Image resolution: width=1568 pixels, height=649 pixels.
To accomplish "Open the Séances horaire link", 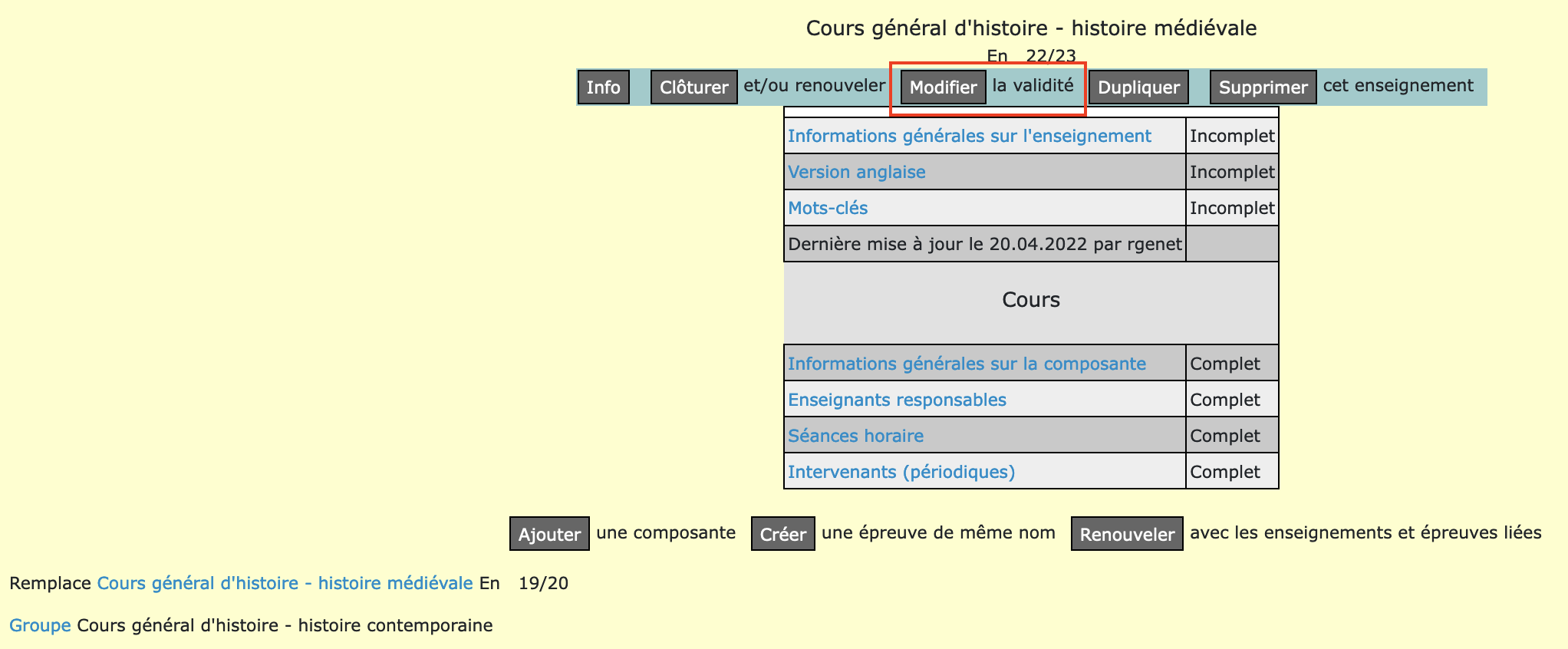I will [855, 436].
